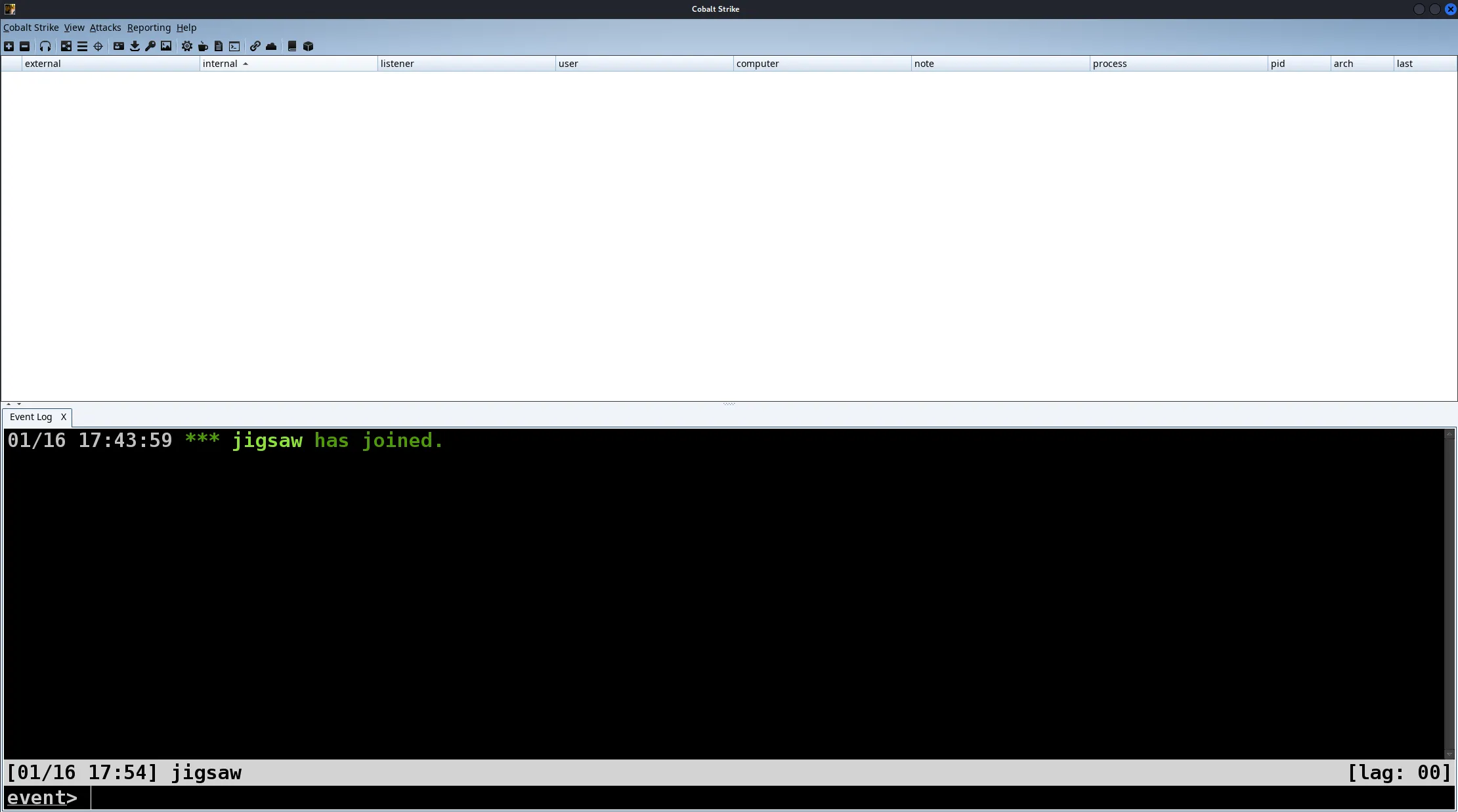Screen dimensions: 1458x812
Task: Set up Java applet coffee-cup icon
Action: point(203,46)
